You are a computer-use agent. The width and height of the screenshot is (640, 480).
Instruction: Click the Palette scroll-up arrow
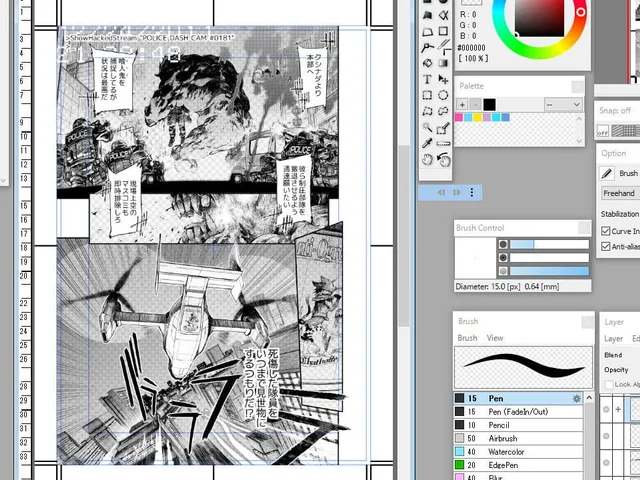[579, 119]
